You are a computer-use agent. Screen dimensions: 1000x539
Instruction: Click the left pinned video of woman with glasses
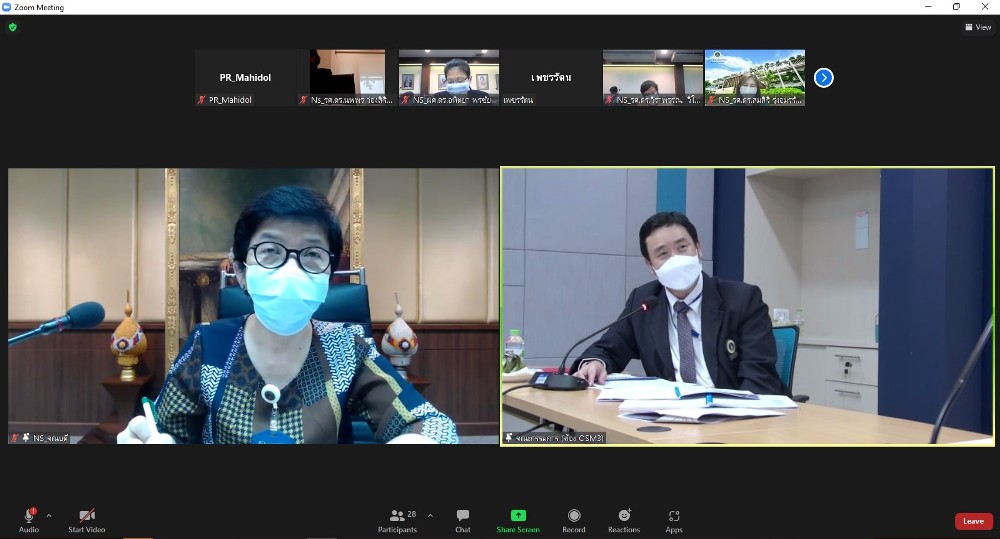click(253, 305)
